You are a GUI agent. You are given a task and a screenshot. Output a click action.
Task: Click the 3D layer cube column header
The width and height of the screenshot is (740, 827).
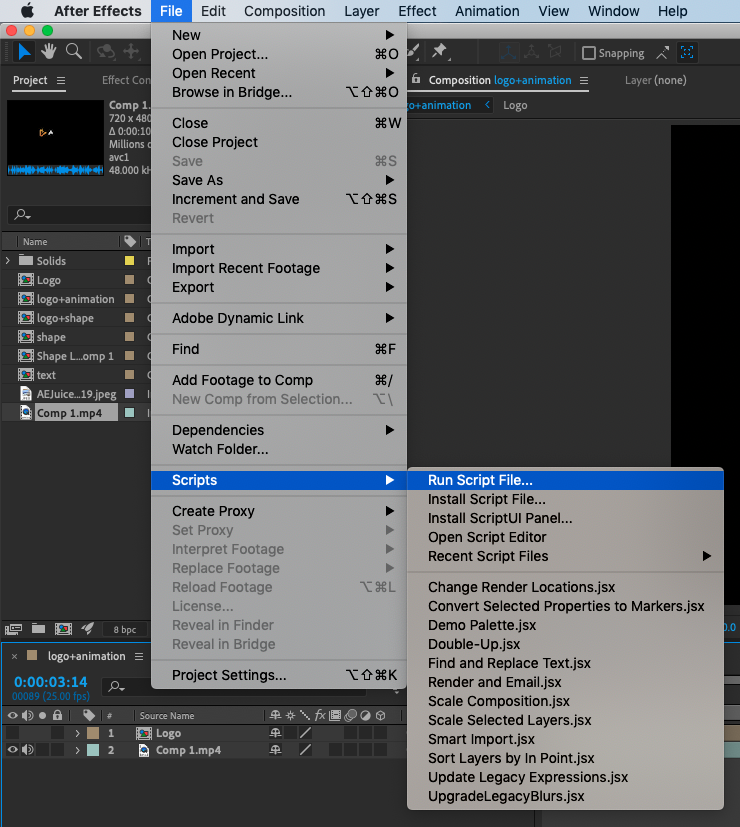pos(380,715)
